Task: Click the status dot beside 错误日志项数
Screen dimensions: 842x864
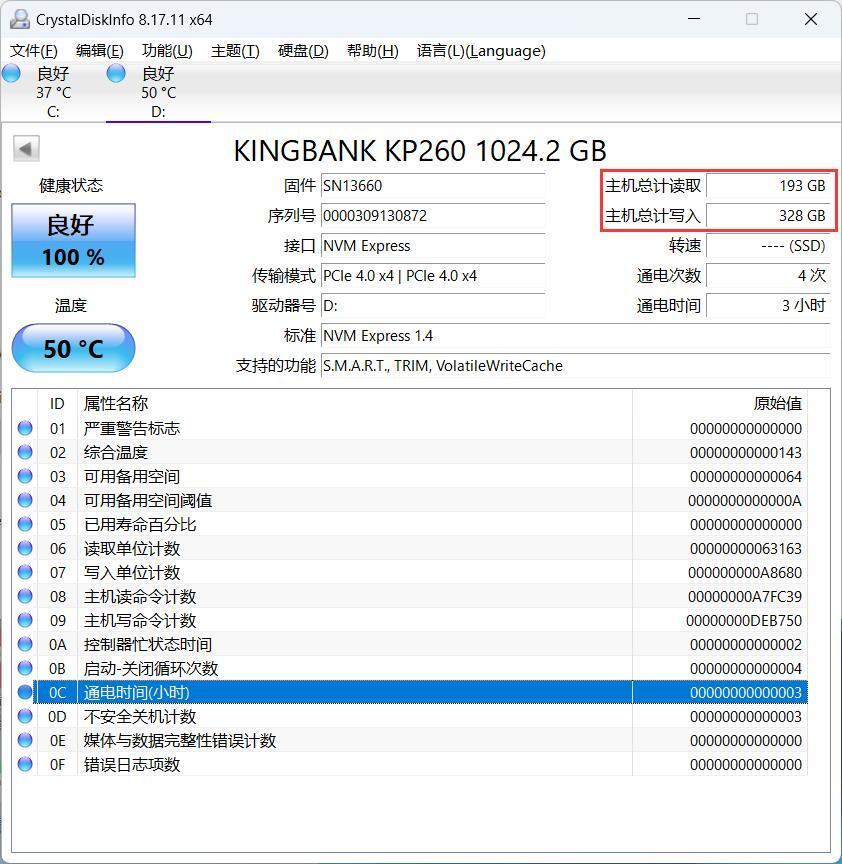Action: pyautogui.click(x=25, y=764)
